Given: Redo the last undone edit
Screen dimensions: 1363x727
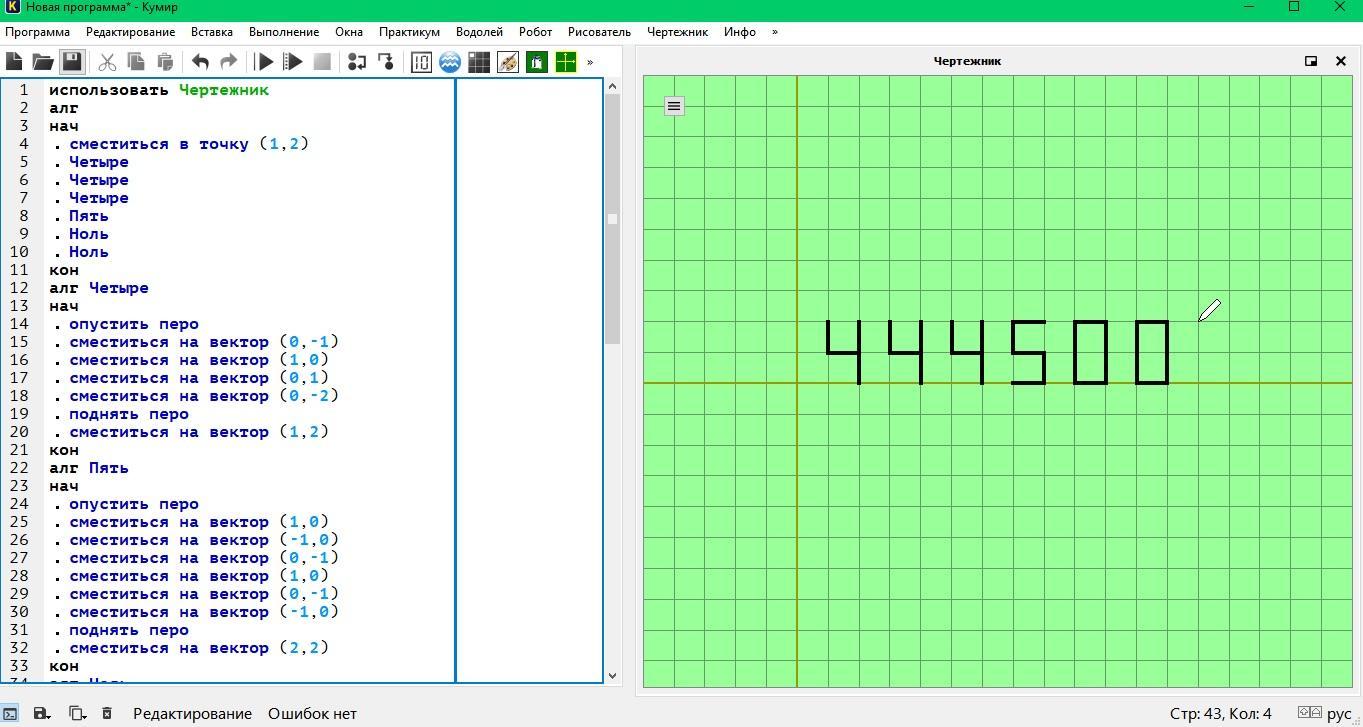Looking at the screenshot, I should (x=228, y=62).
